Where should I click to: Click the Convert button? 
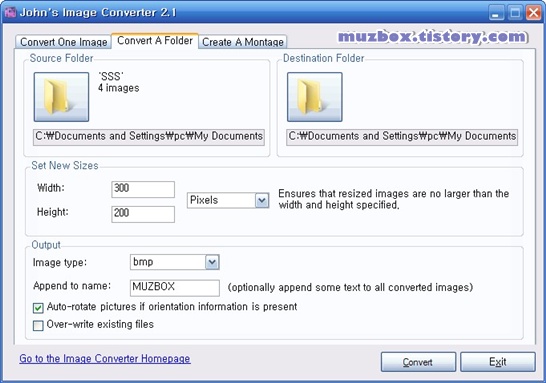(x=418, y=362)
